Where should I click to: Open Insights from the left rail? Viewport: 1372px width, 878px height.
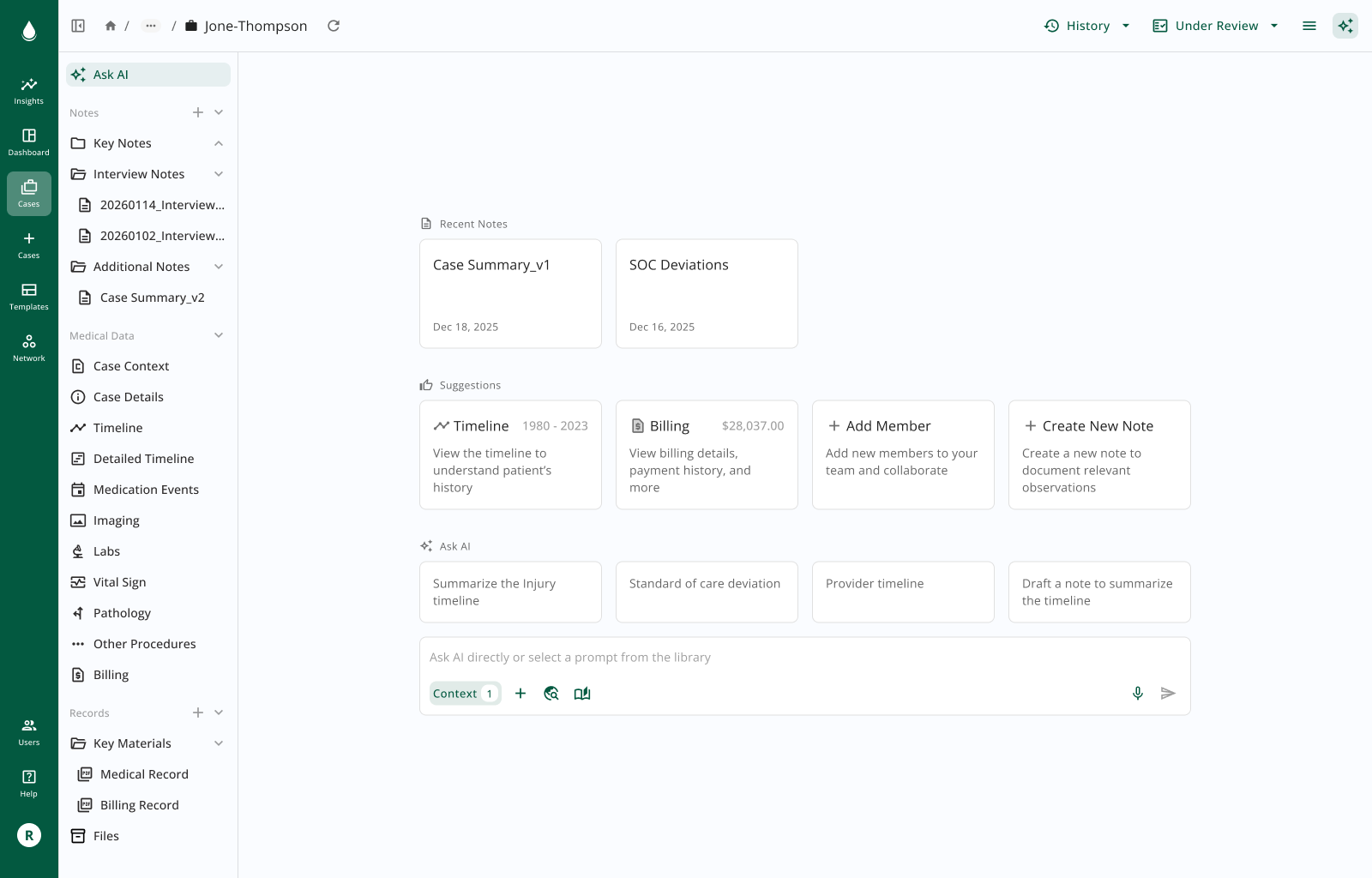28,89
